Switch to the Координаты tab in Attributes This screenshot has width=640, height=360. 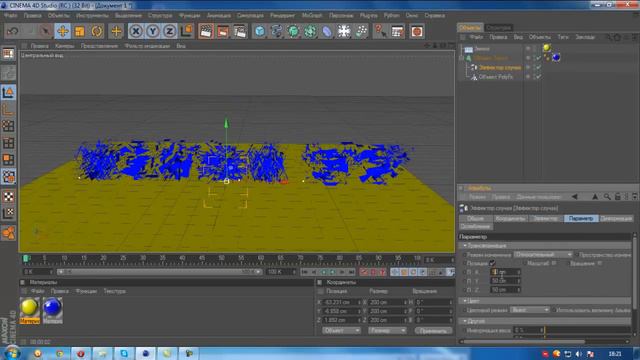point(510,219)
